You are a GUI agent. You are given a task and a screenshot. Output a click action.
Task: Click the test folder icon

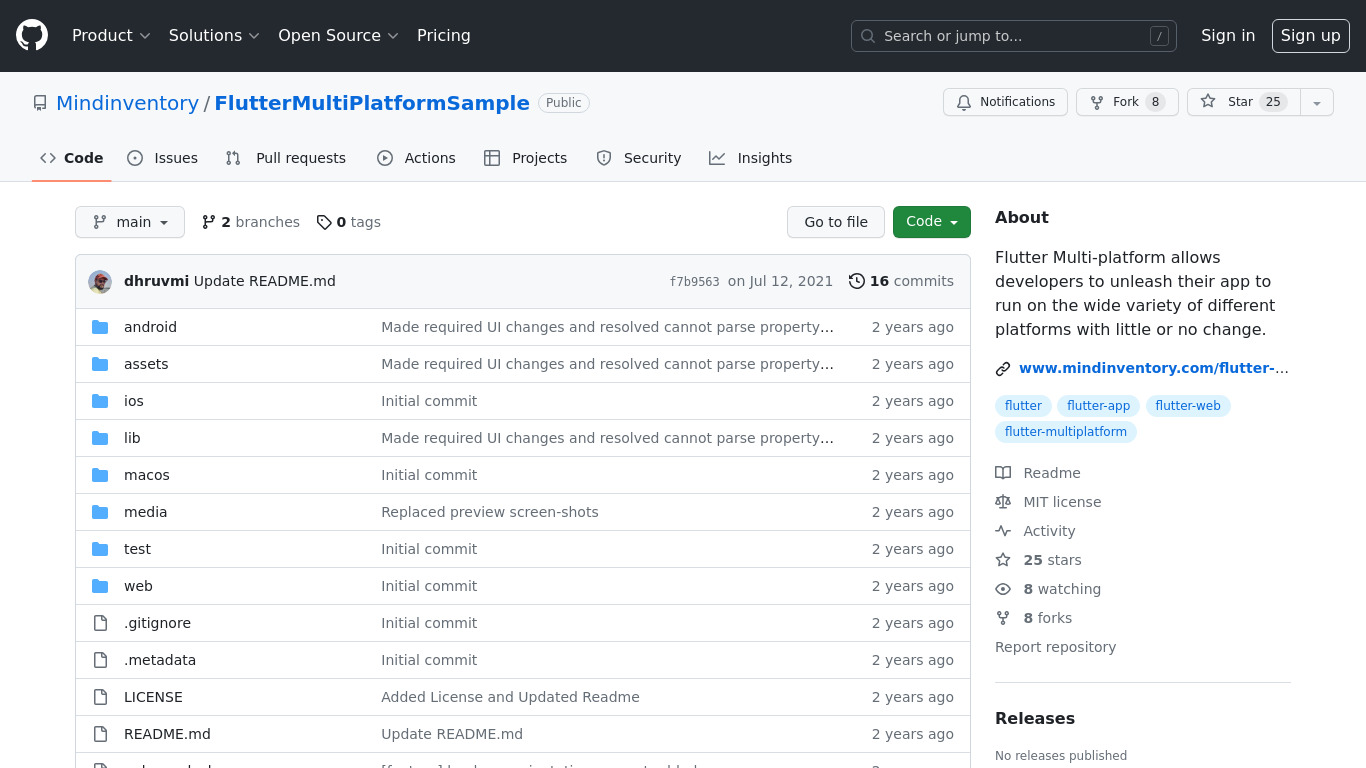click(x=100, y=549)
